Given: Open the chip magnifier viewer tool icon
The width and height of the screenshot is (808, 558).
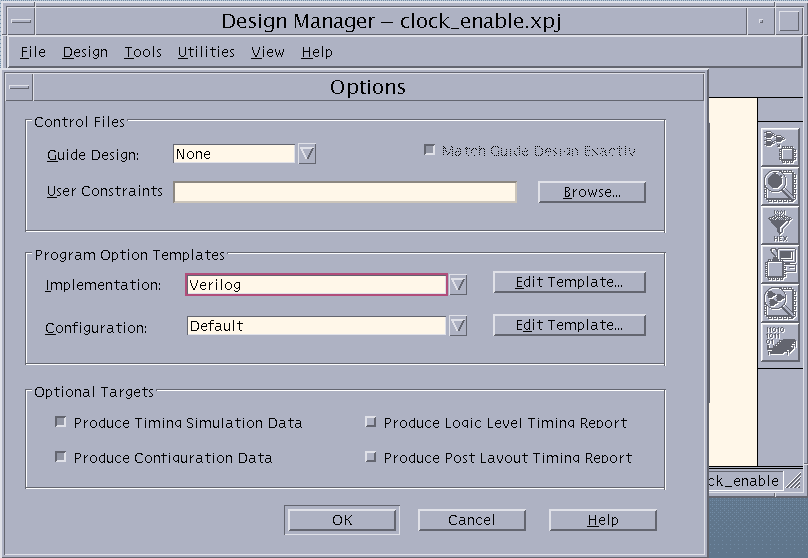Looking at the screenshot, I should point(779,185).
